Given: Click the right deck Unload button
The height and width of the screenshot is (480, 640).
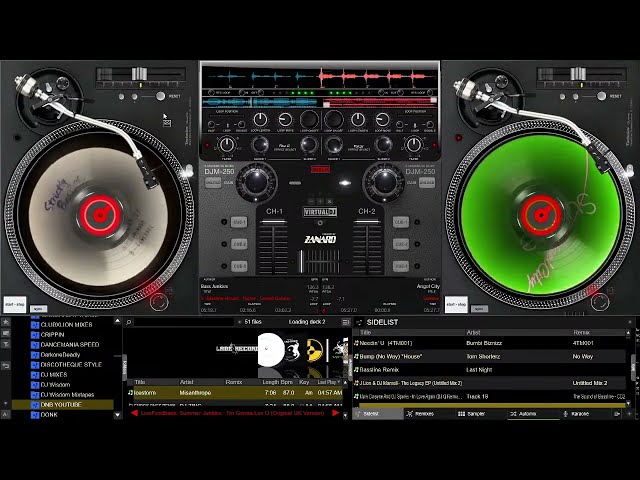Looking at the screenshot, I should pyautogui.click(x=427, y=182).
